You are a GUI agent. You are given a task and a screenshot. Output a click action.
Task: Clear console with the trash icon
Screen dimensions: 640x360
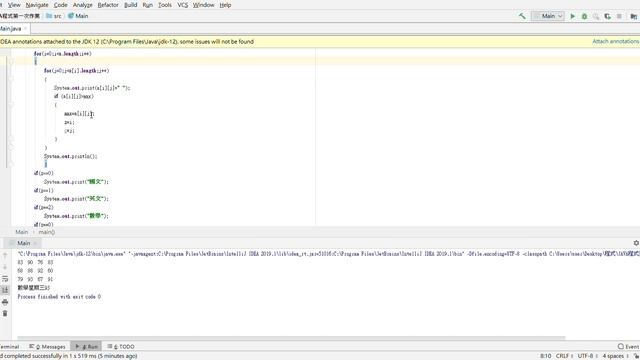tap(5, 313)
